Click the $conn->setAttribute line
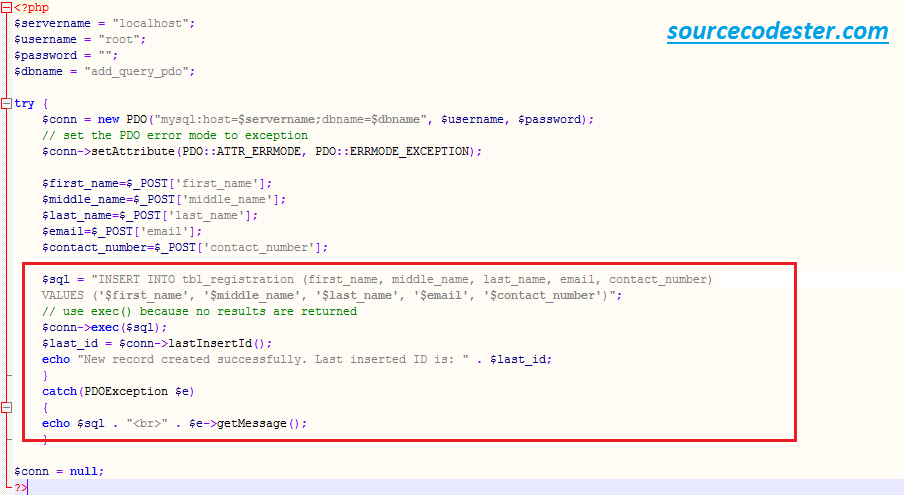The image size is (904, 495). click(262, 152)
